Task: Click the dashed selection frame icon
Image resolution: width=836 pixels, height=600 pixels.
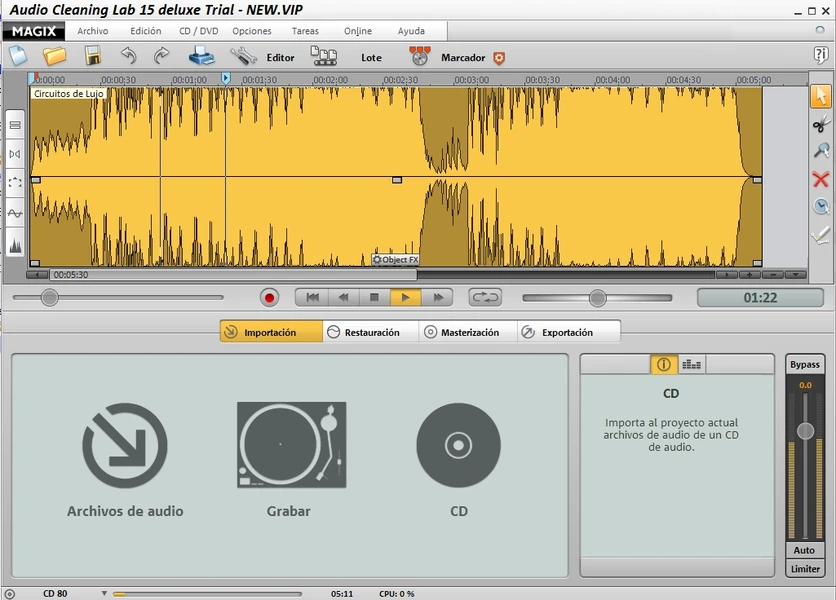Action: [15, 183]
